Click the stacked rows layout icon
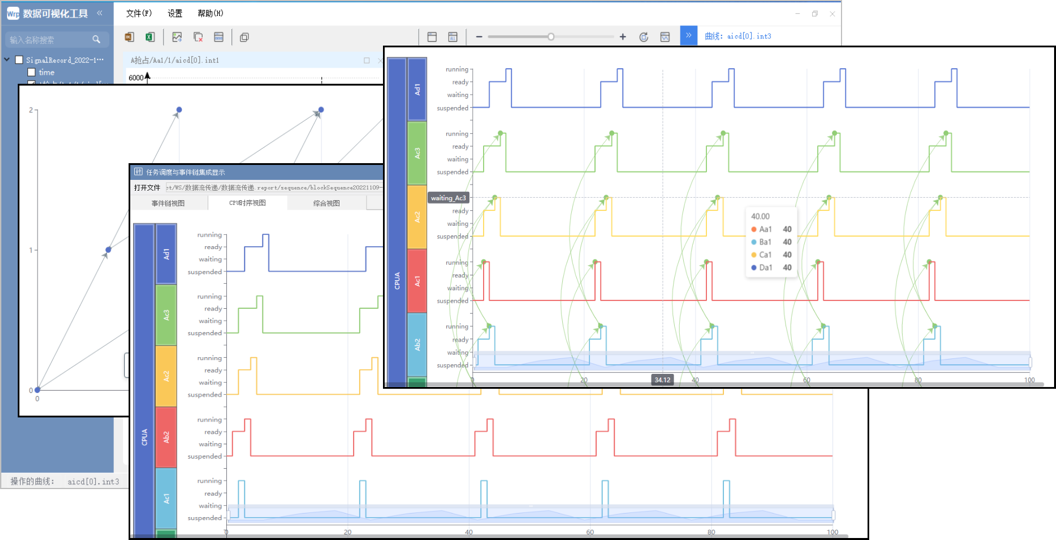This screenshot has height=540, width=1056. (x=219, y=37)
